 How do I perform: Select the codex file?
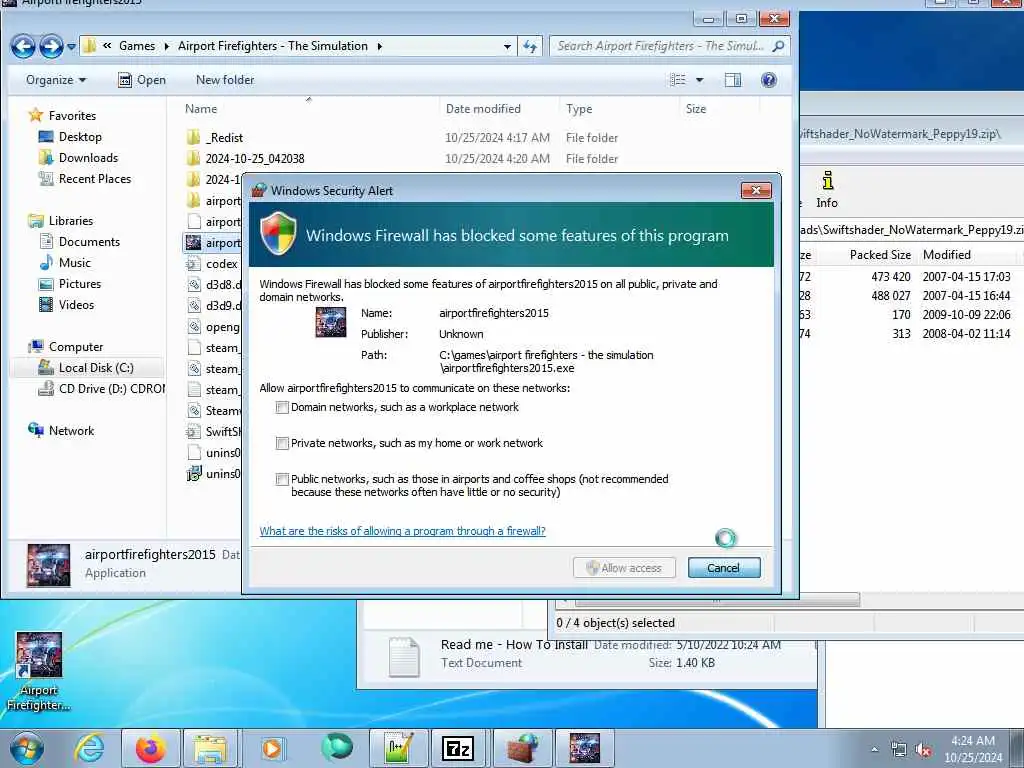pyautogui.click(x=213, y=264)
